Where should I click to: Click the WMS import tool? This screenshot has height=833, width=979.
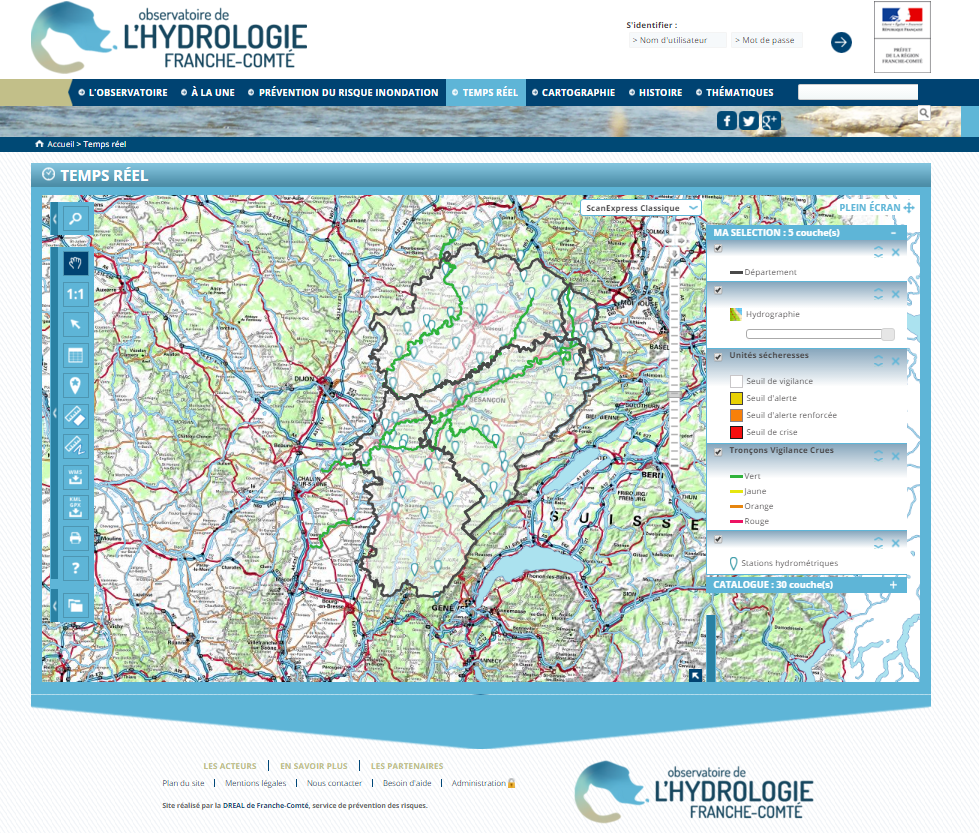click(x=75, y=476)
